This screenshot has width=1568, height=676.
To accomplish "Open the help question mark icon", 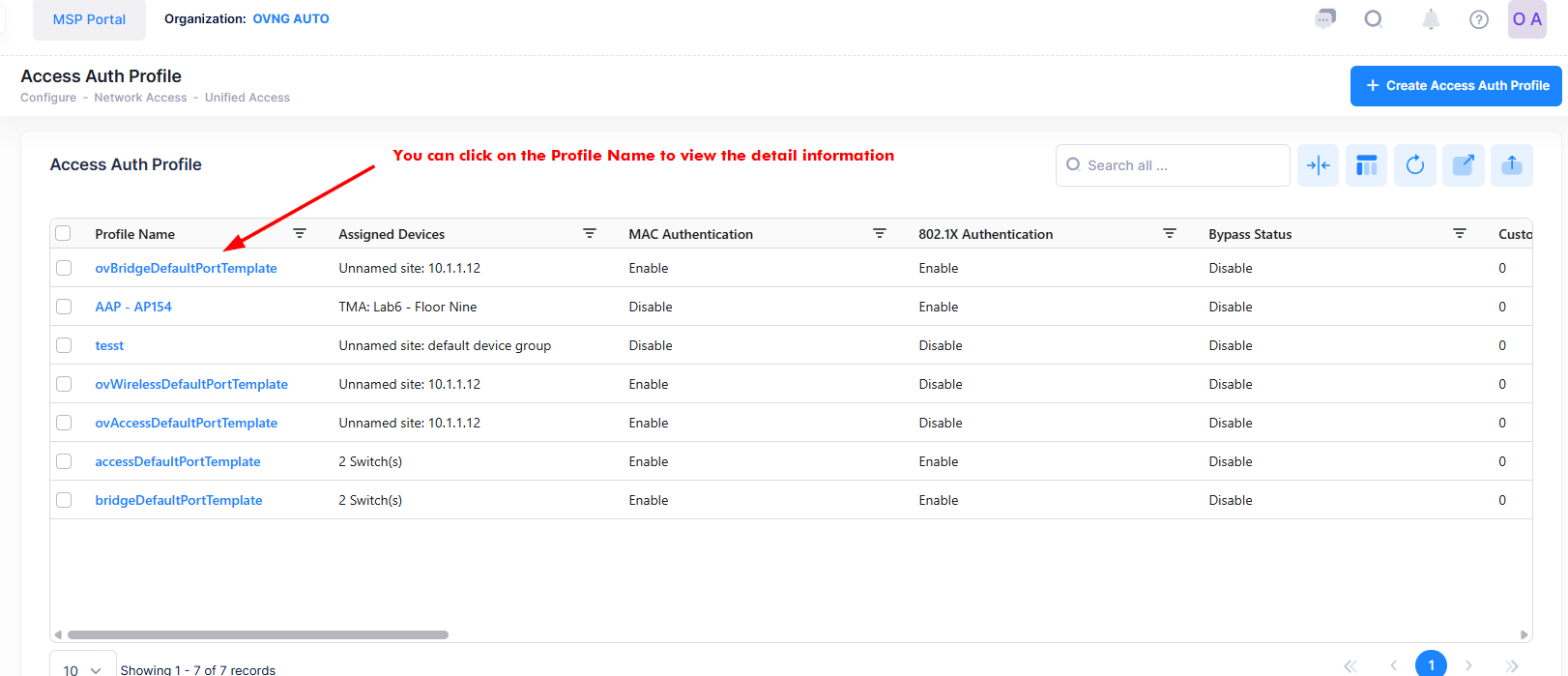I will [x=1478, y=19].
